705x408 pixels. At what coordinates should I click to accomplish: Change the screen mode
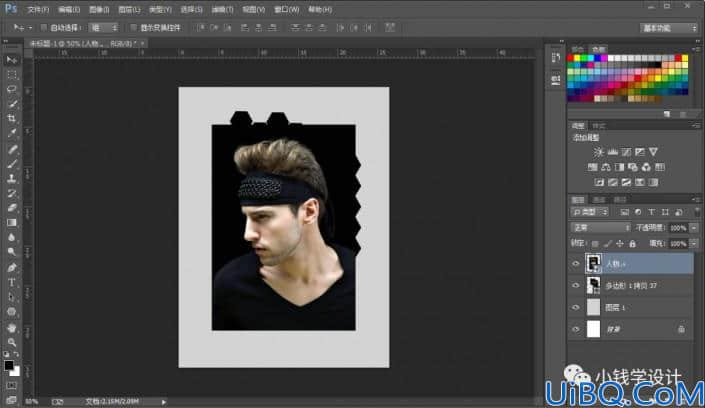click(12, 399)
